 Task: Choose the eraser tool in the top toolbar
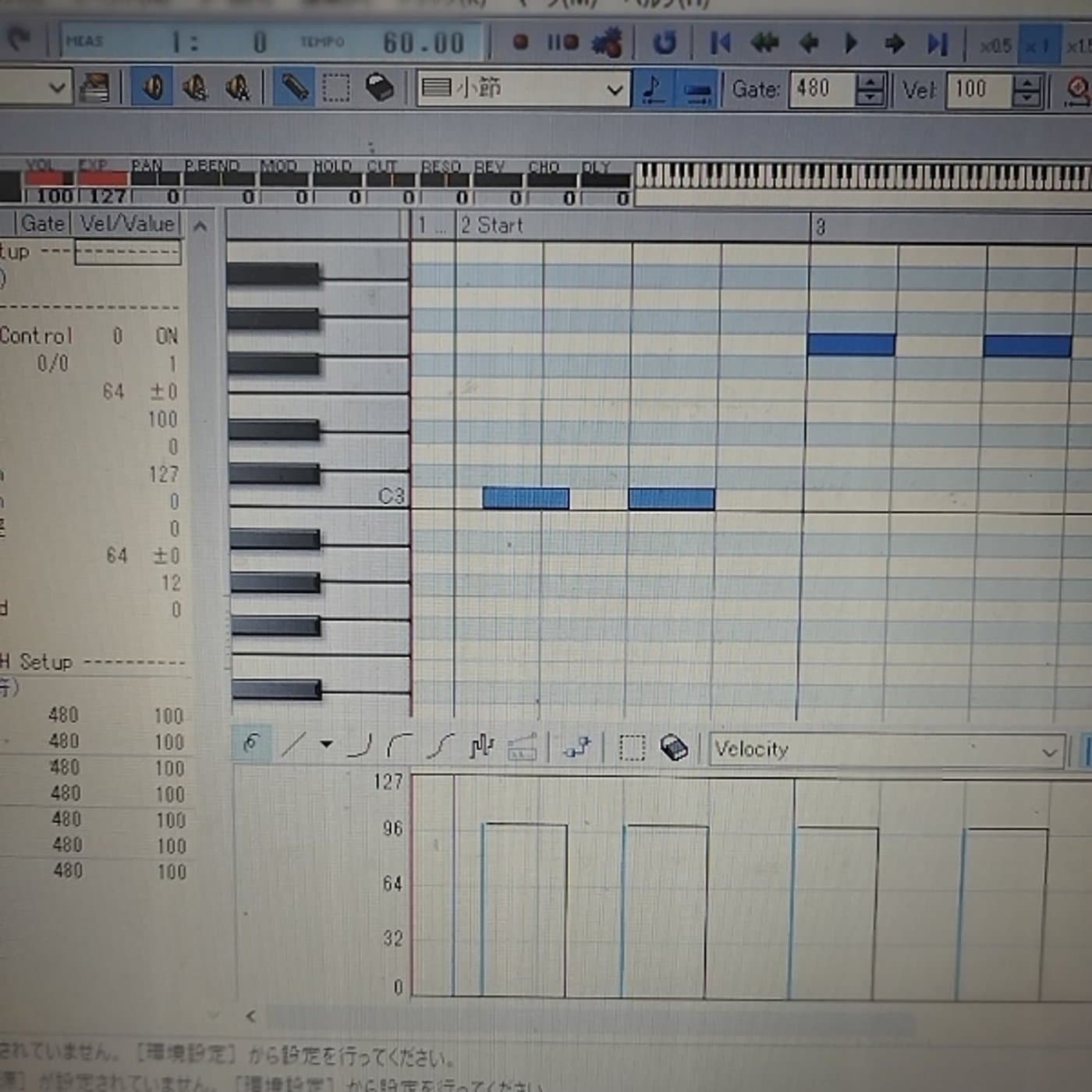pos(380,88)
